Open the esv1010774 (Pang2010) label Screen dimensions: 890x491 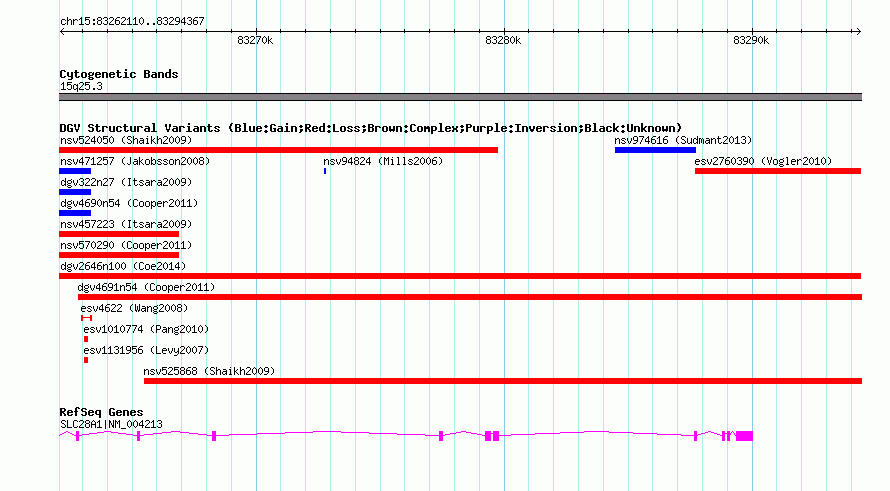(x=146, y=329)
